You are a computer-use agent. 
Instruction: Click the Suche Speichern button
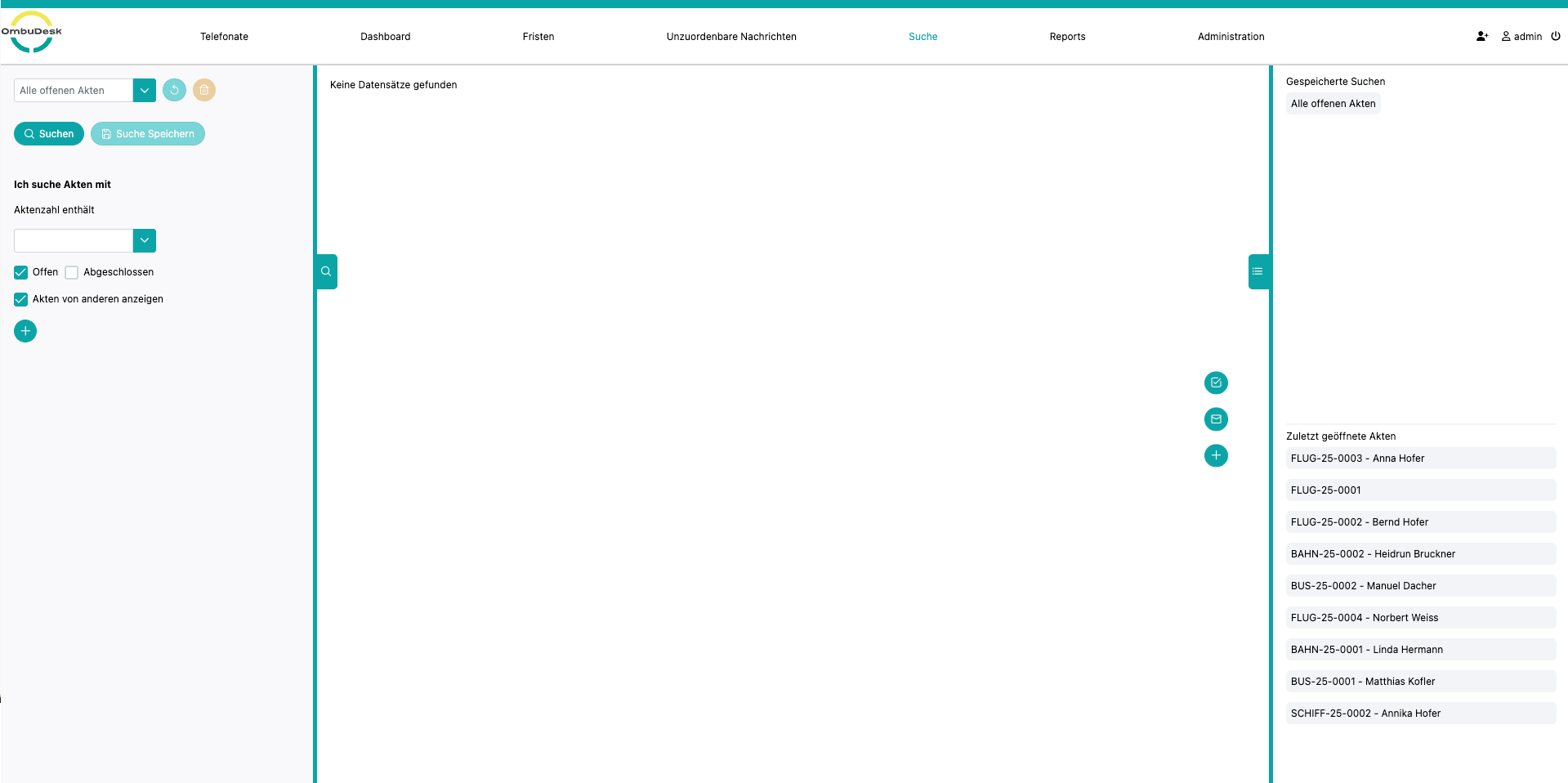click(x=148, y=134)
